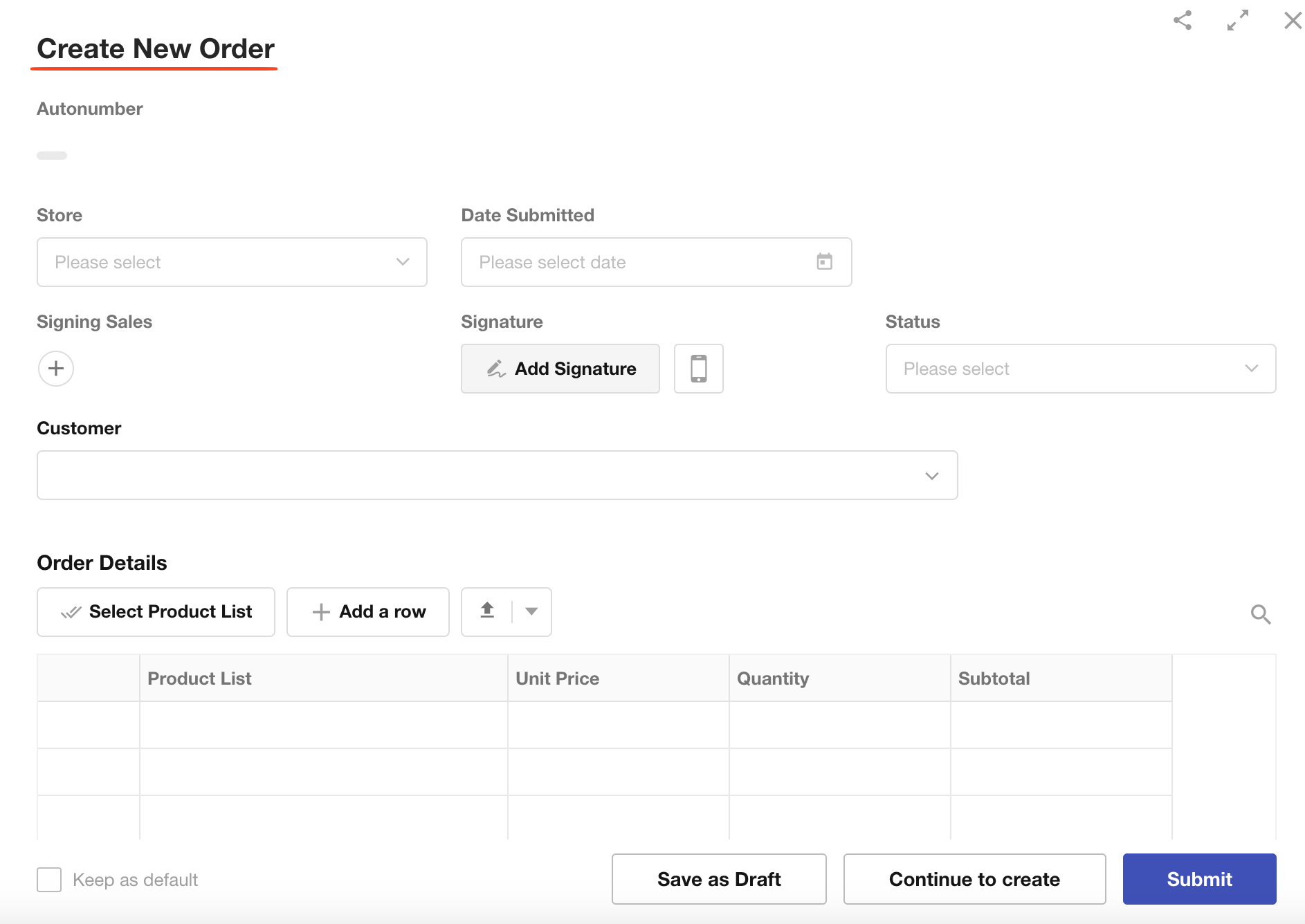Close the Create New Order dialog
The width and height of the screenshot is (1305, 924).
pyautogui.click(x=1293, y=20)
